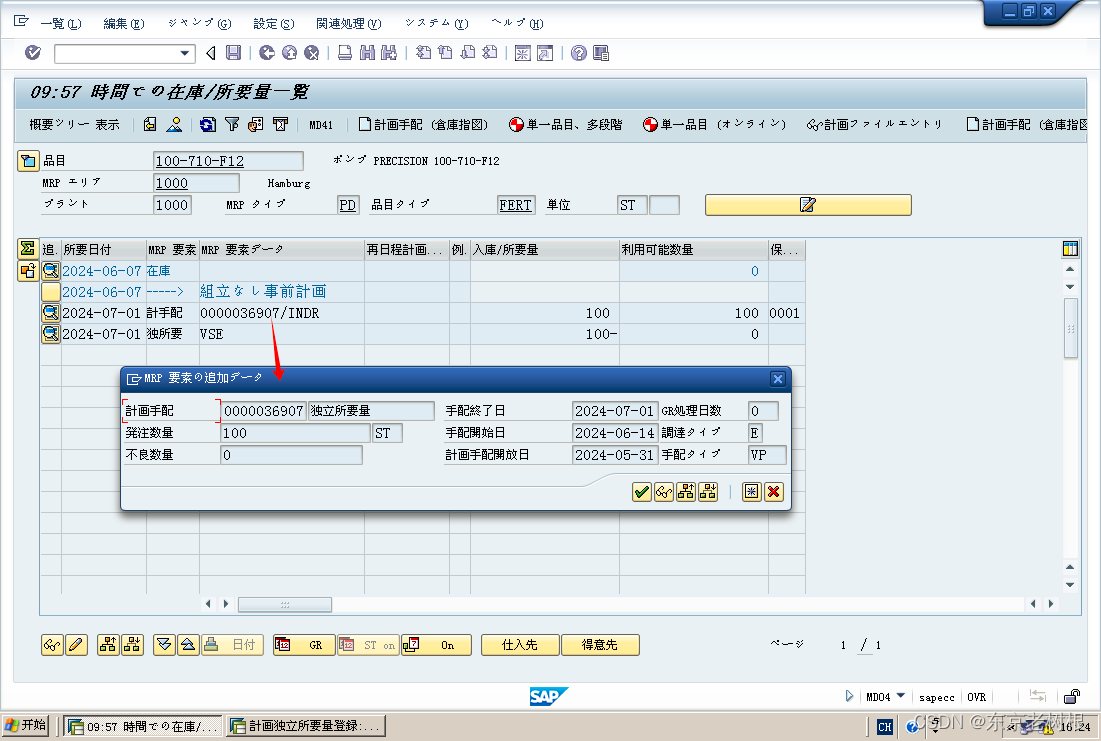Open Find with the binoculars icon
Screen dimensions: 1101x741
[x=366, y=53]
